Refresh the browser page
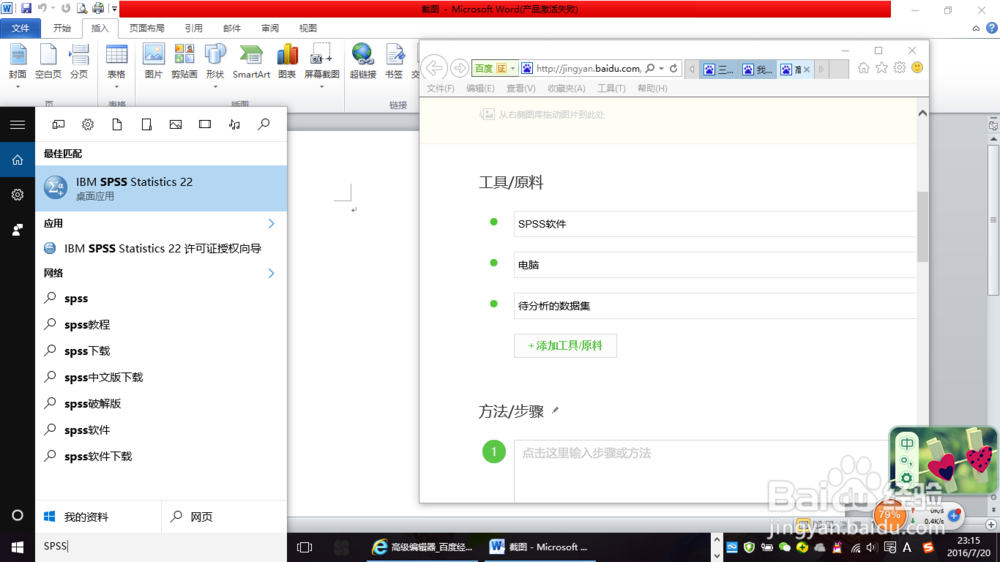Image resolution: width=1000 pixels, height=562 pixels. pos(673,68)
